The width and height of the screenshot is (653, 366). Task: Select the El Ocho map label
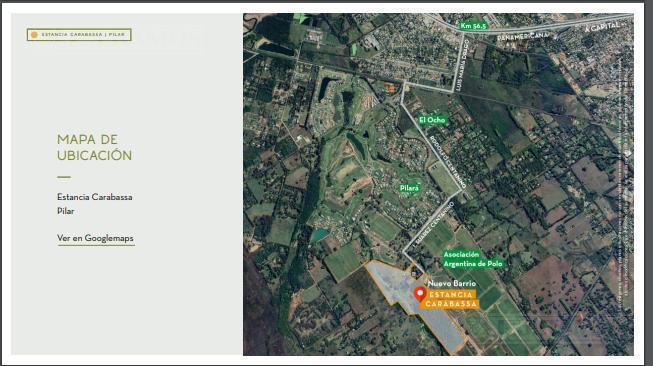pos(432,120)
